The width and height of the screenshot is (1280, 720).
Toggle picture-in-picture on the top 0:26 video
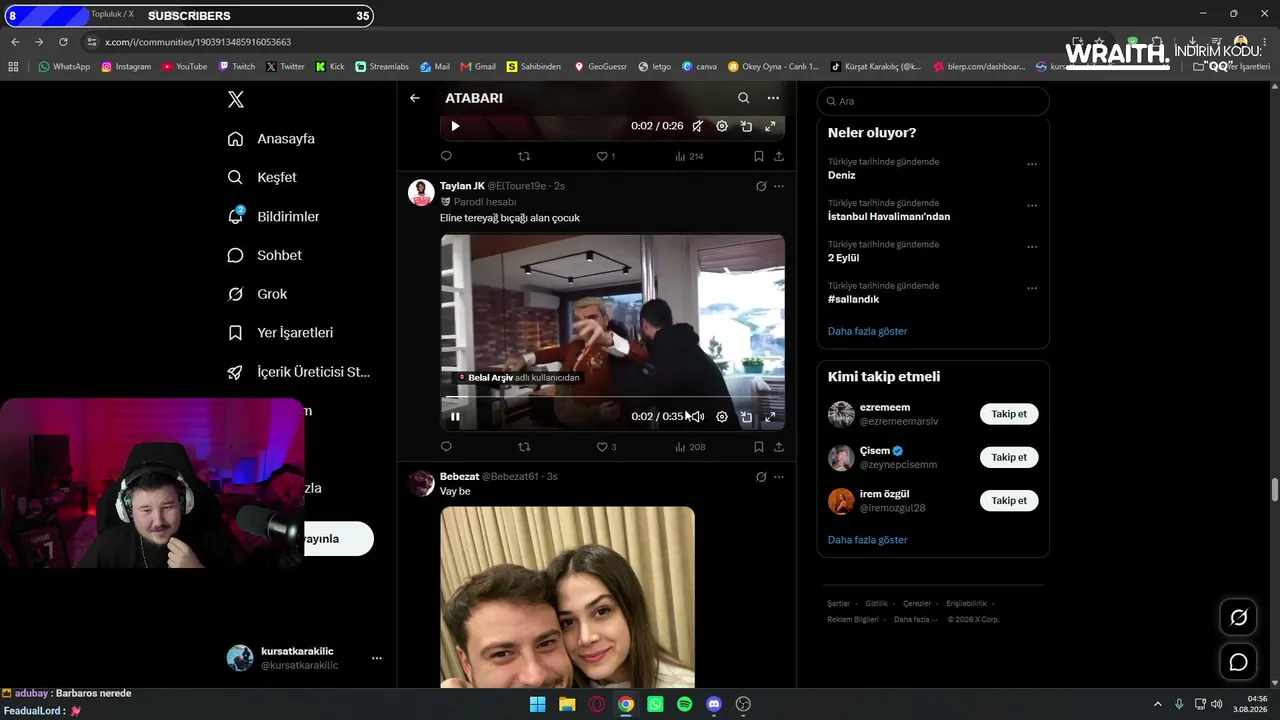tap(746, 126)
